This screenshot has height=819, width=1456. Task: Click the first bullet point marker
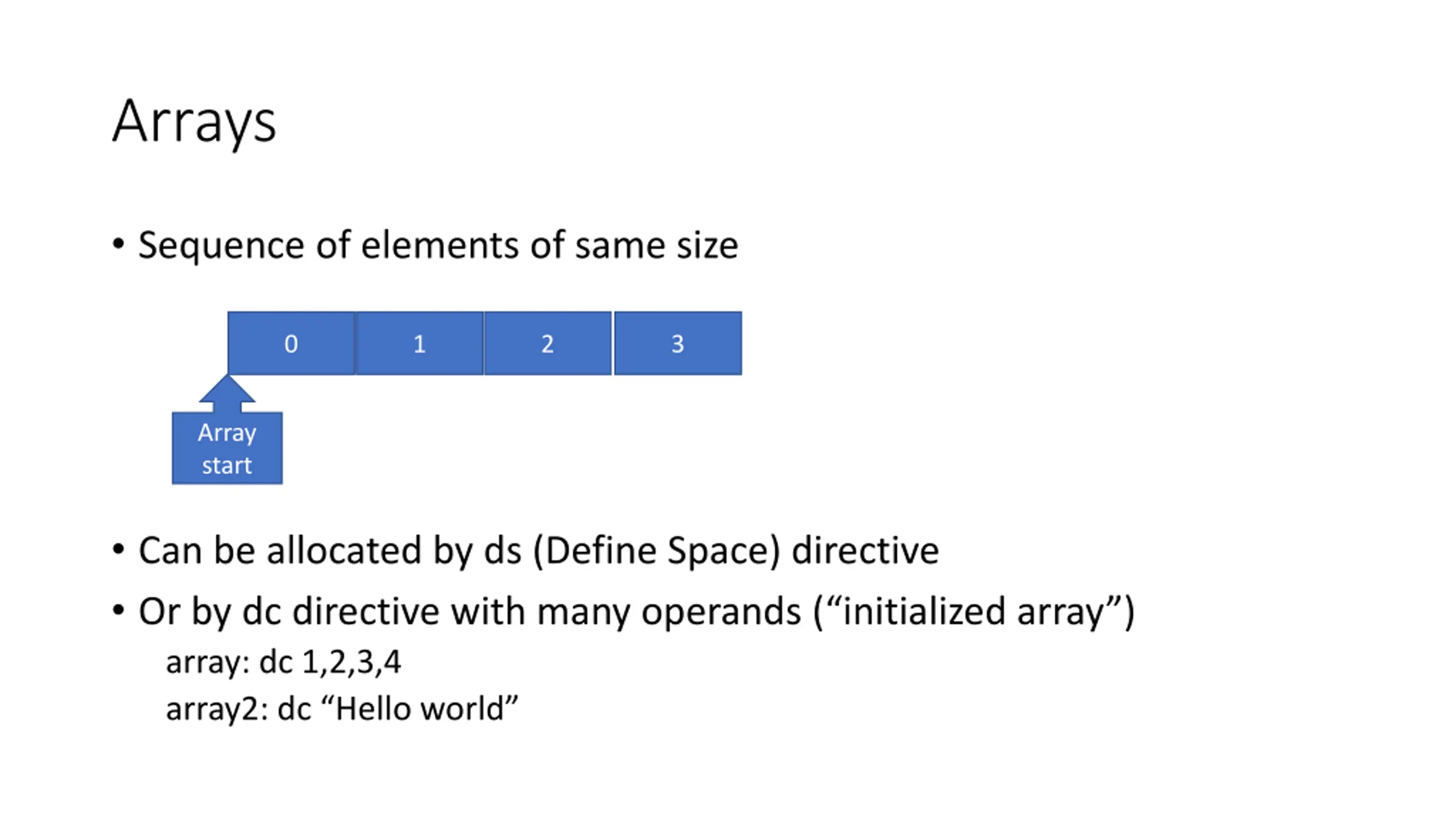coord(118,245)
